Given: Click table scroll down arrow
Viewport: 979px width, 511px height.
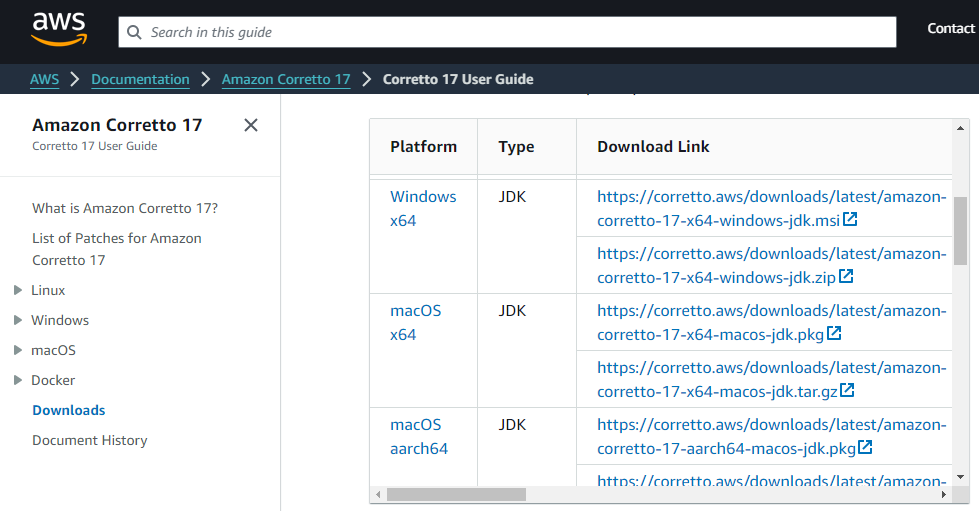Looking at the screenshot, I should [960, 477].
